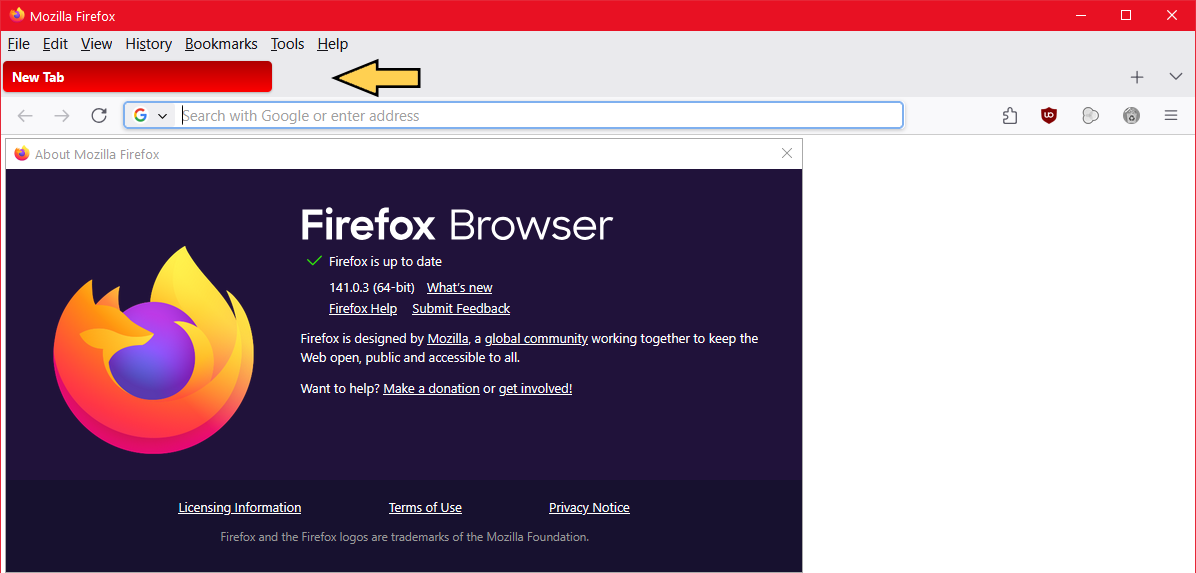Open the Tools menu
Viewport: 1196px width, 573px height.
[x=288, y=44]
